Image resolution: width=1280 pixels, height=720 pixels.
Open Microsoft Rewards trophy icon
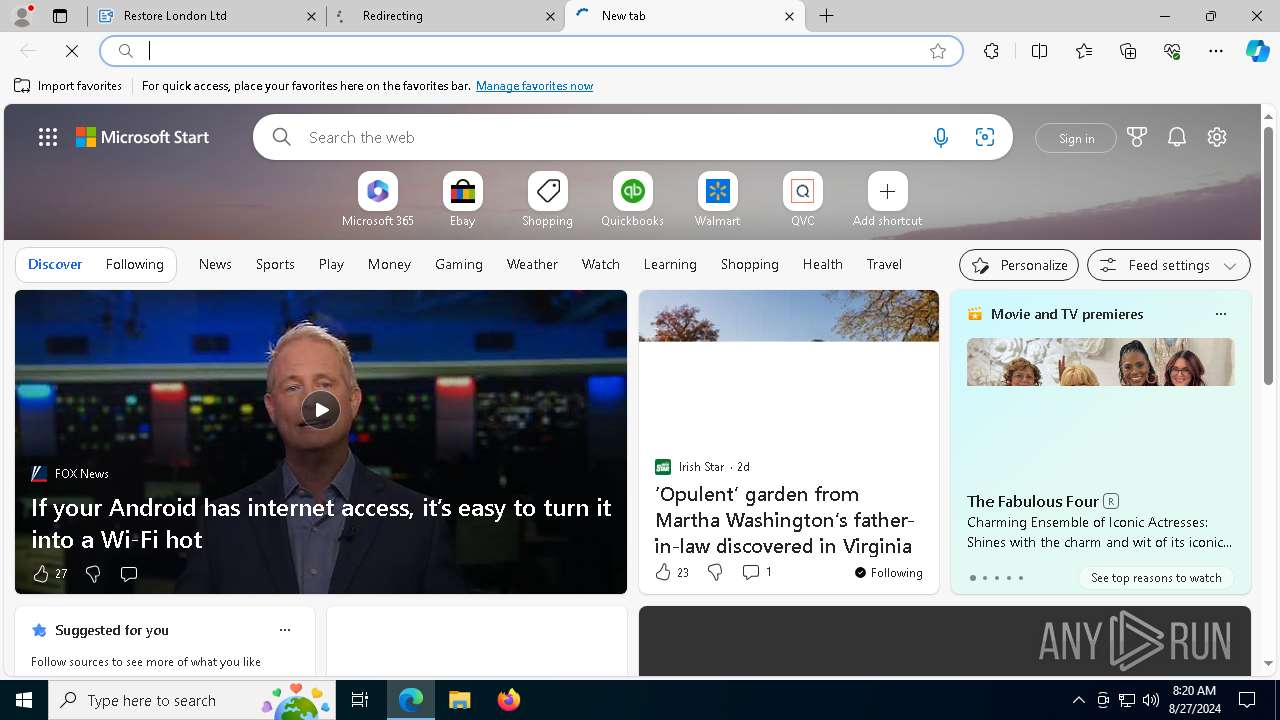pos(1137,138)
